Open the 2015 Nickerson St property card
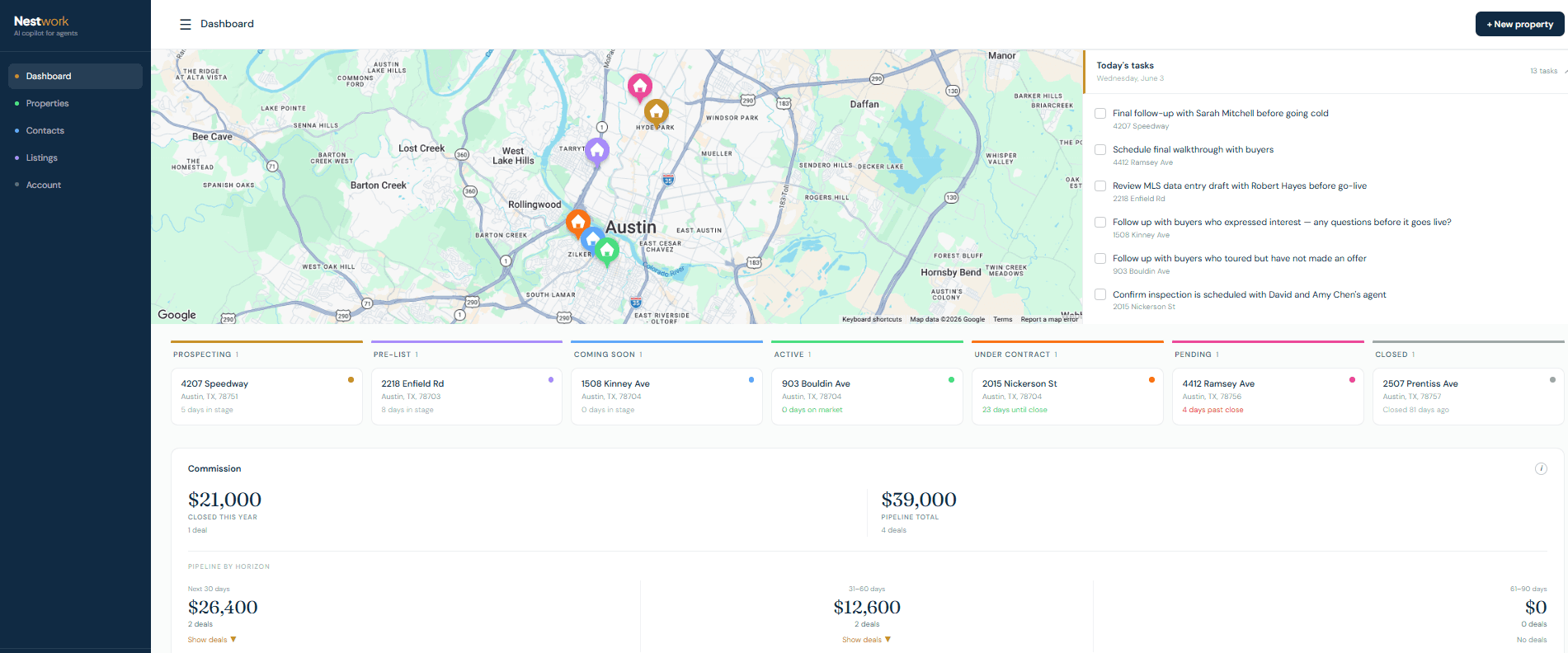The width and height of the screenshot is (1568, 653). [x=1067, y=397]
